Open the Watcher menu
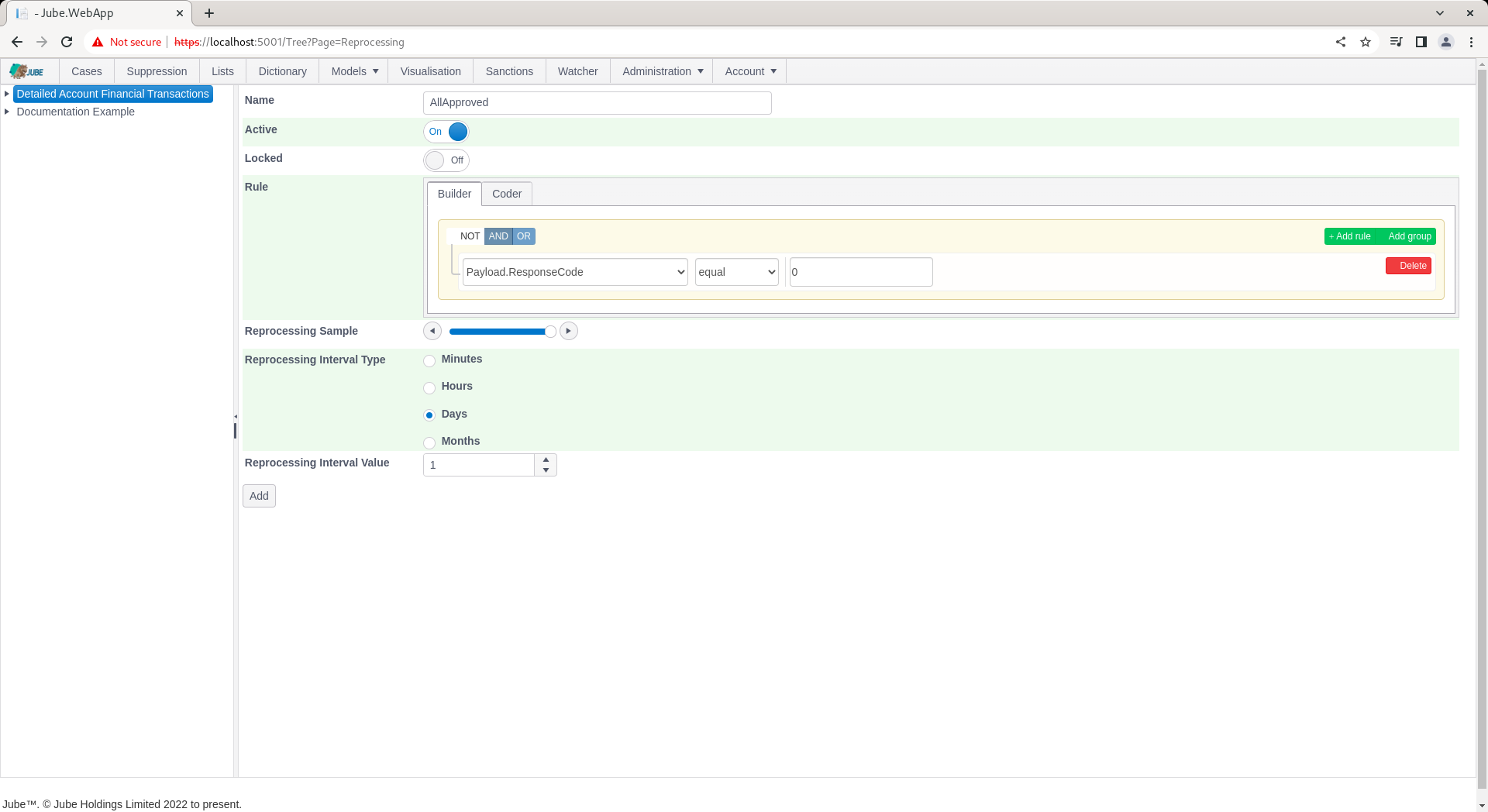This screenshot has width=1488, height=812. [578, 71]
